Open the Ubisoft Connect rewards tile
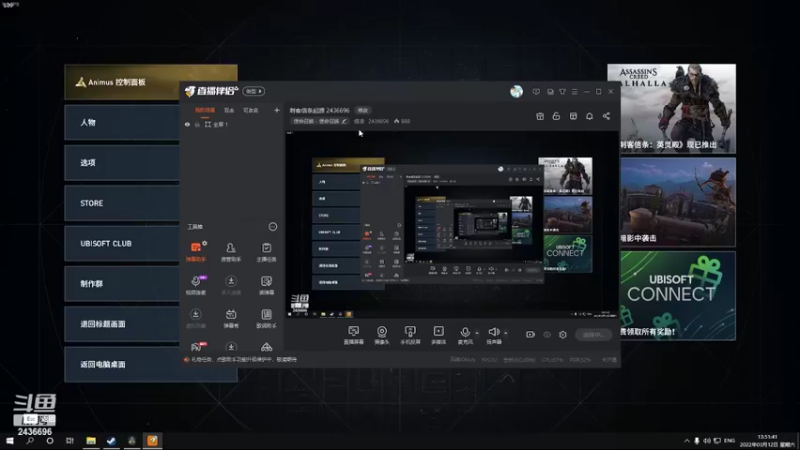This screenshot has height=450, width=800. (678, 295)
